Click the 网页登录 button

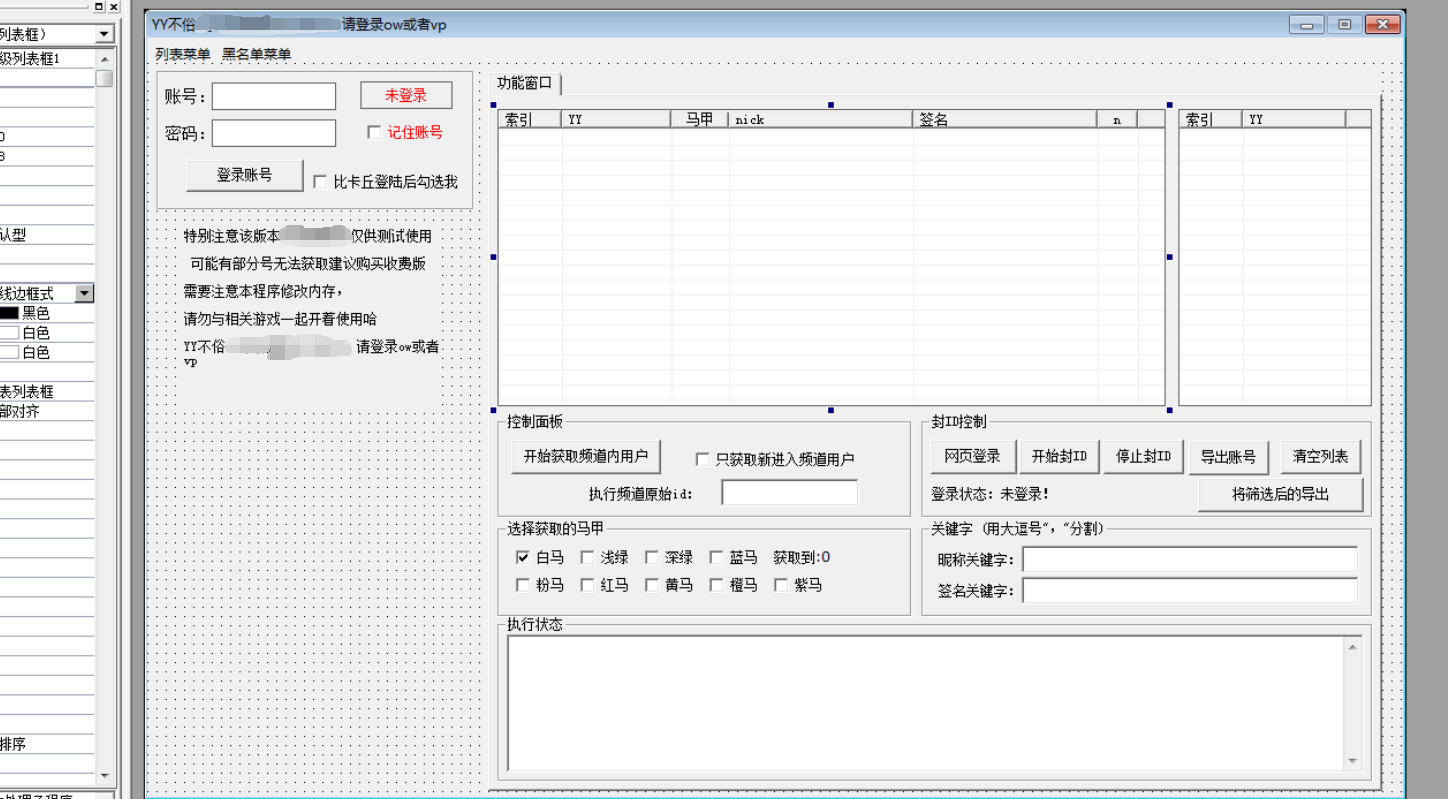click(x=973, y=457)
